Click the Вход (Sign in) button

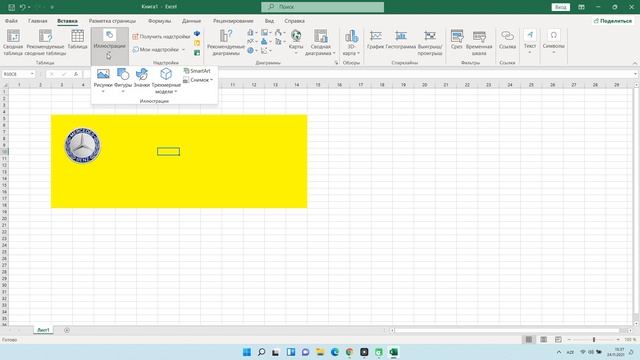pos(560,7)
